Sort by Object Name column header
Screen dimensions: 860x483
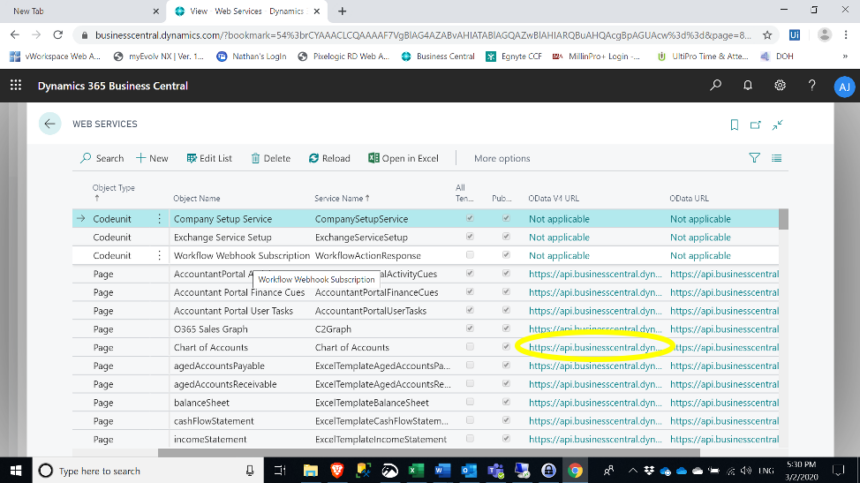coord(196,198)
